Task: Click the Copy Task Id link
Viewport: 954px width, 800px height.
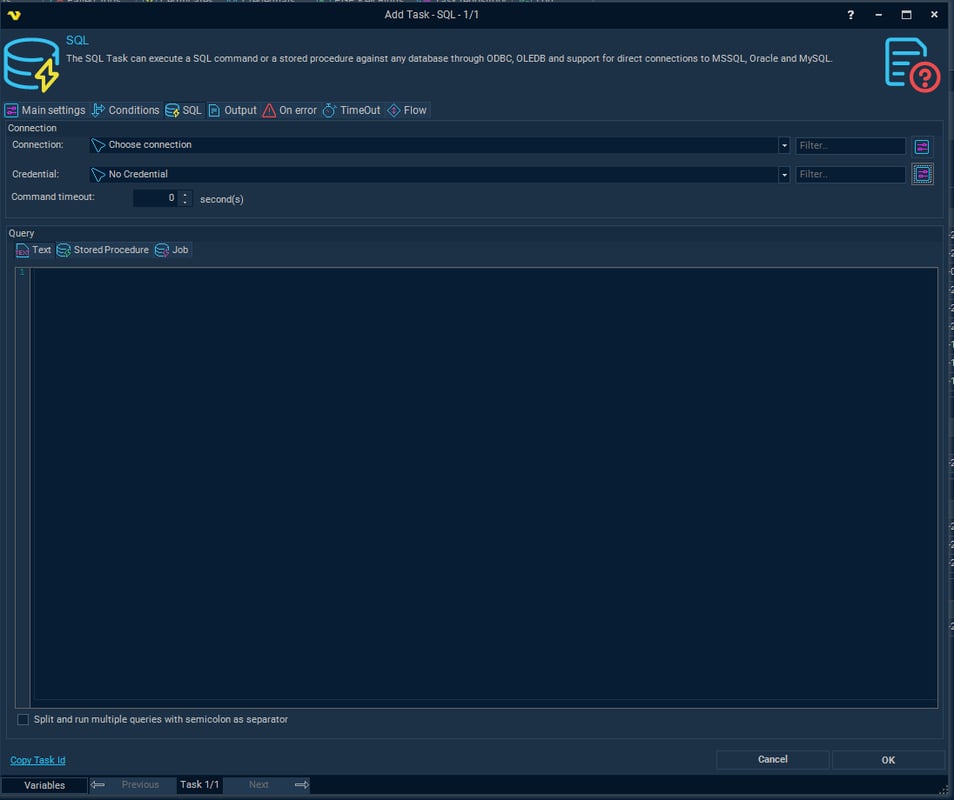Action: point(37,760)
